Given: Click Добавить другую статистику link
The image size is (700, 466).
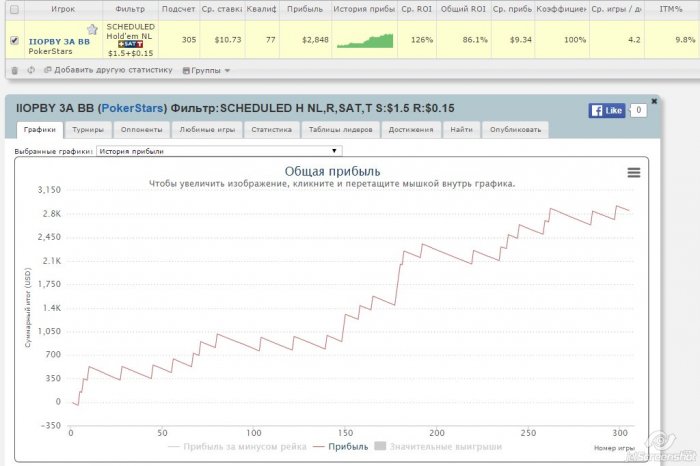Looking at the screenshot, I should point(108,70).
